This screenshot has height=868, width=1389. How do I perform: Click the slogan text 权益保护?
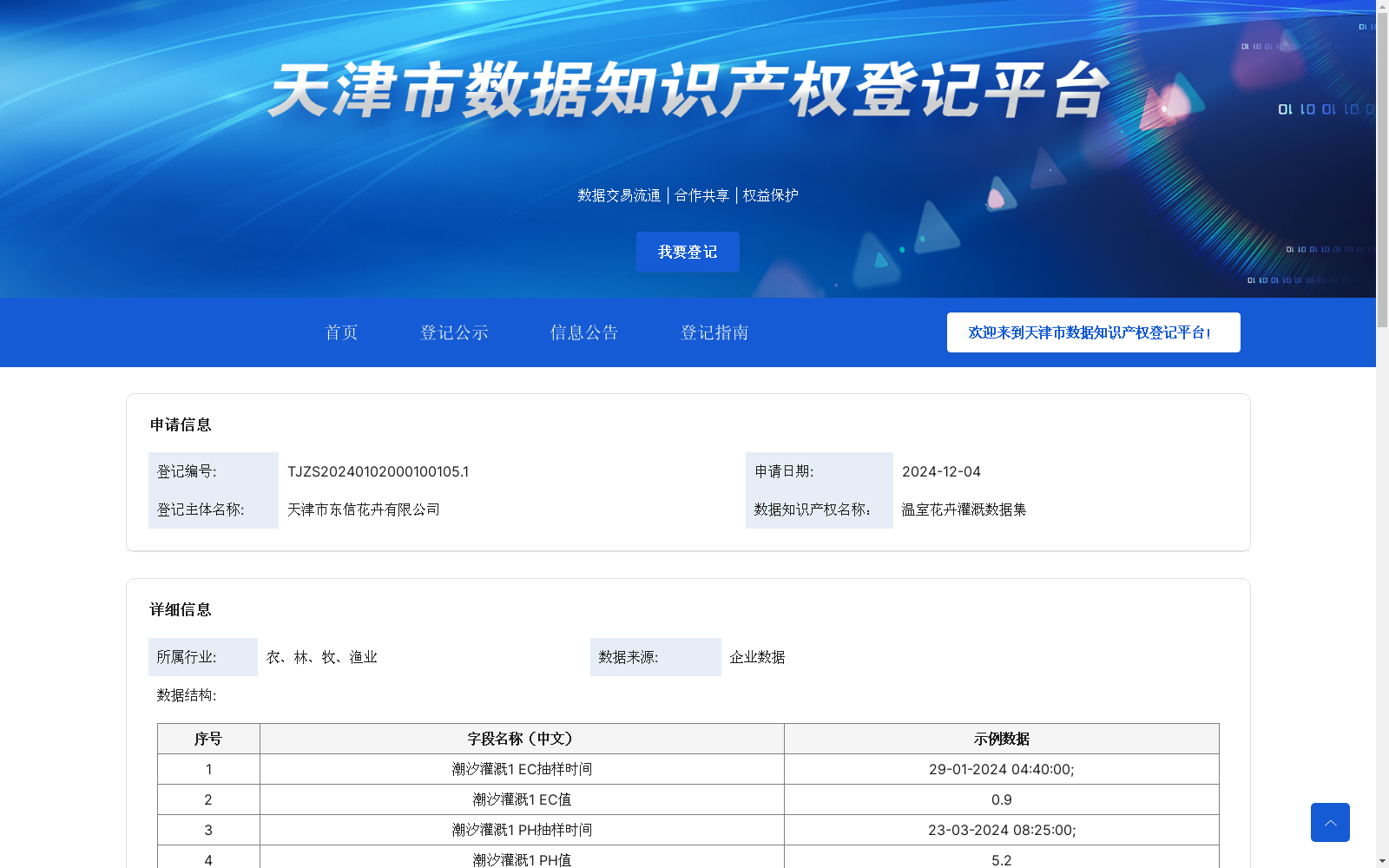tap(771, 195)
